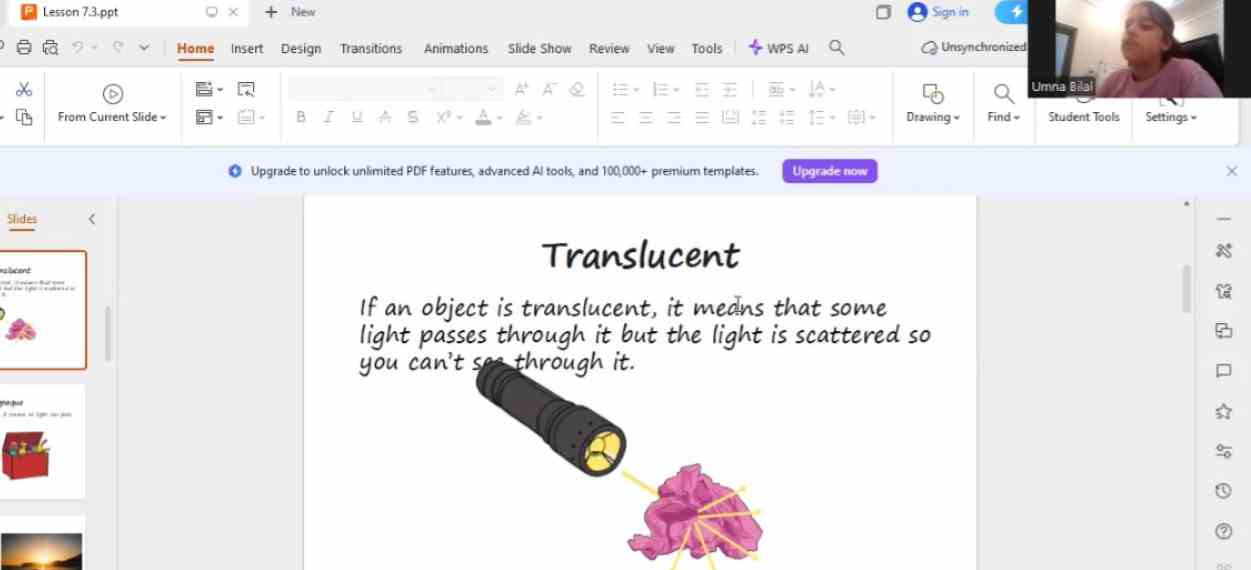This screenshot has height=570, width=1251.
Task: Click the help question mark in right sidebar
Action: point(1223,531)
